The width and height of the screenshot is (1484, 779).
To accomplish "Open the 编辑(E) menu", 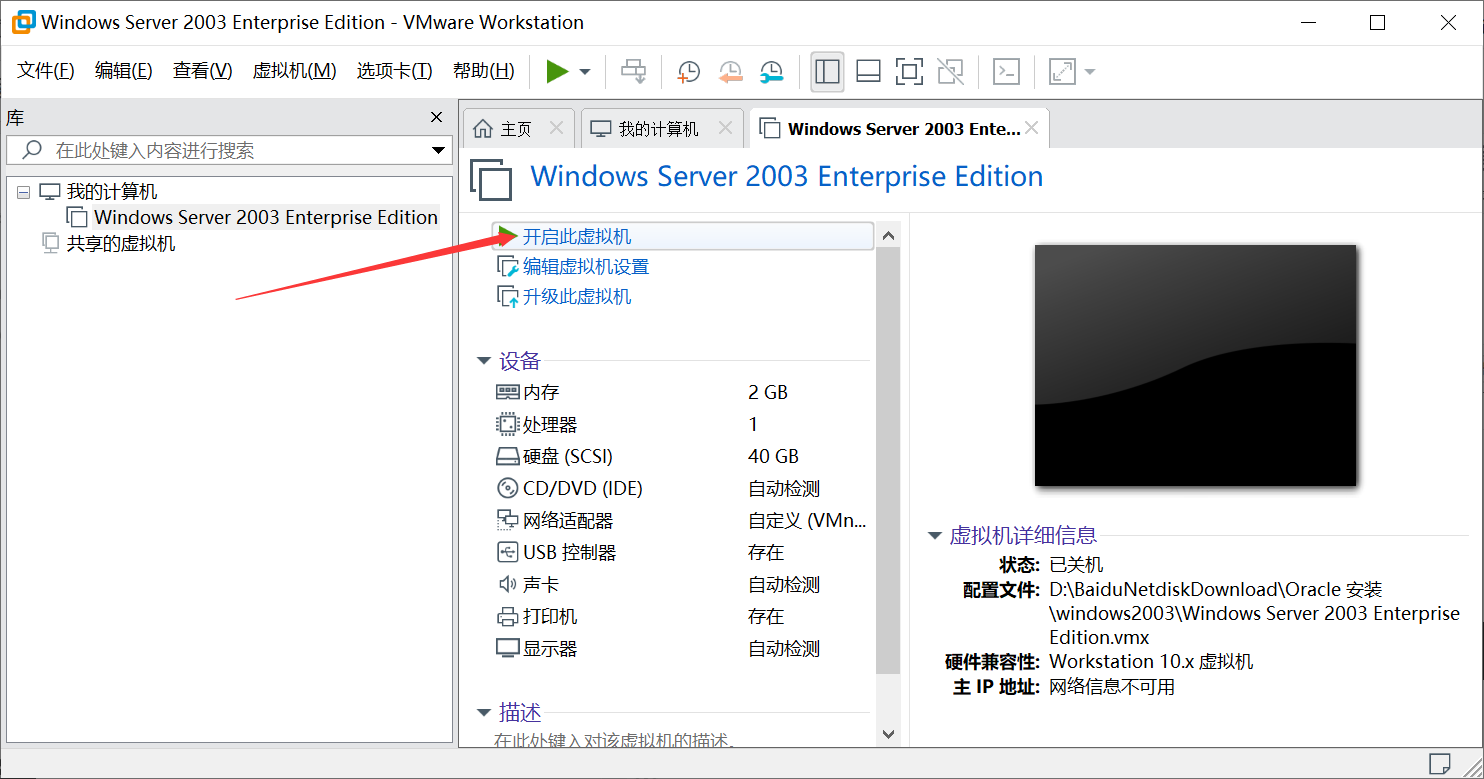I will (123, 71).
